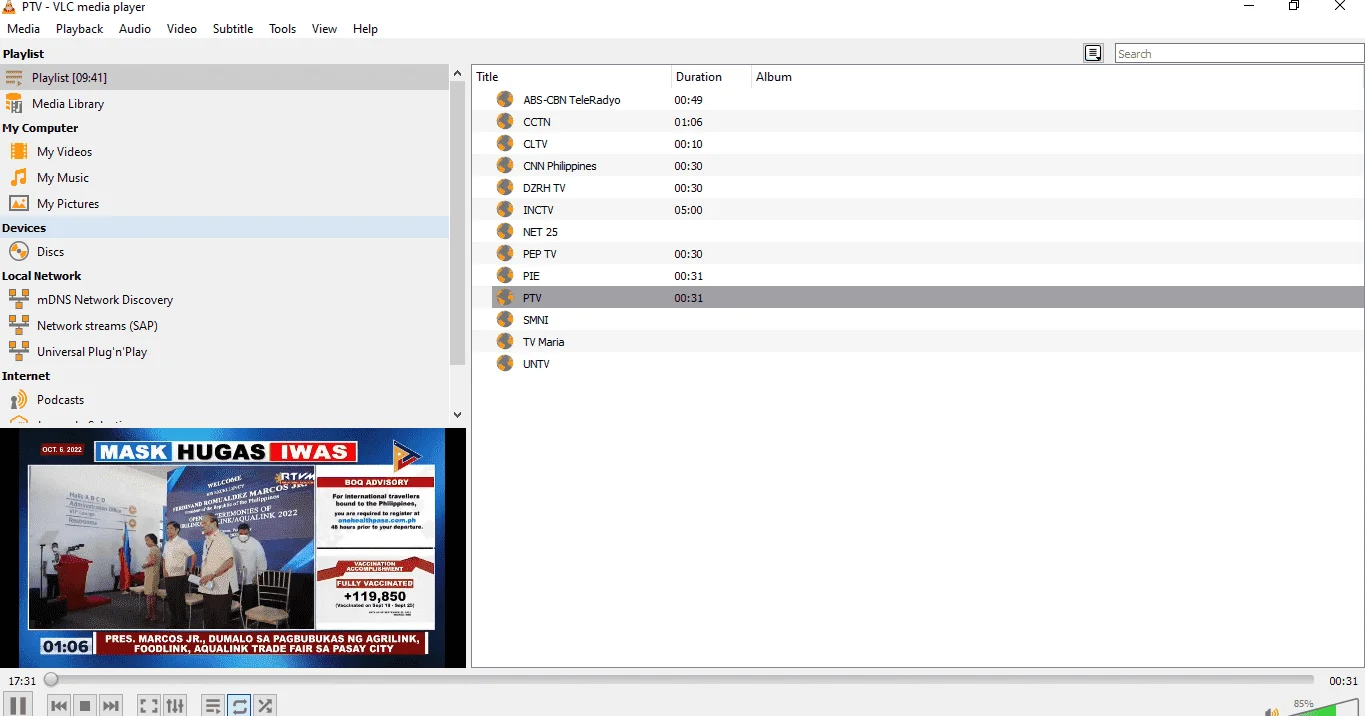1365x716 pixels.
Task: Open the Playback menu
Action: pos(79,29)
